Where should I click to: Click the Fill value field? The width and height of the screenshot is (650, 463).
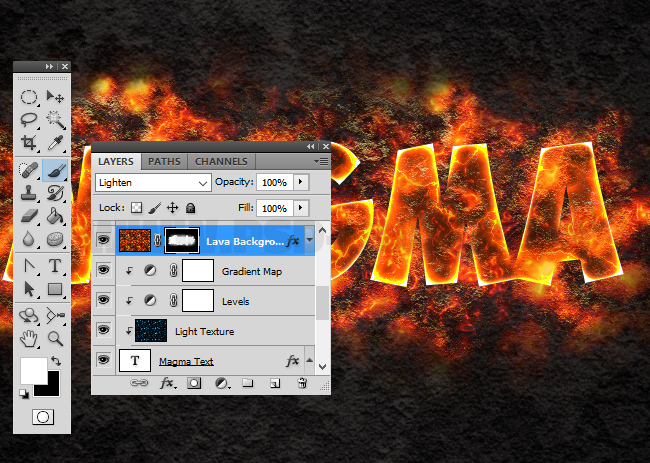click(x=275, y=208)
